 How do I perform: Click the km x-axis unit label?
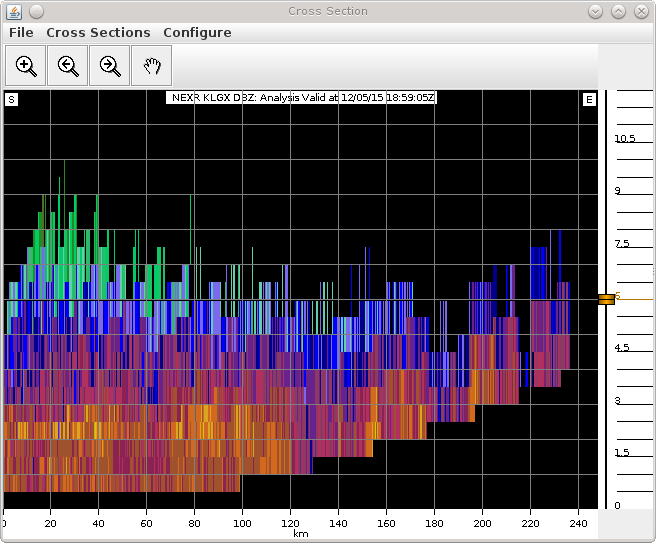coord(300,534)
